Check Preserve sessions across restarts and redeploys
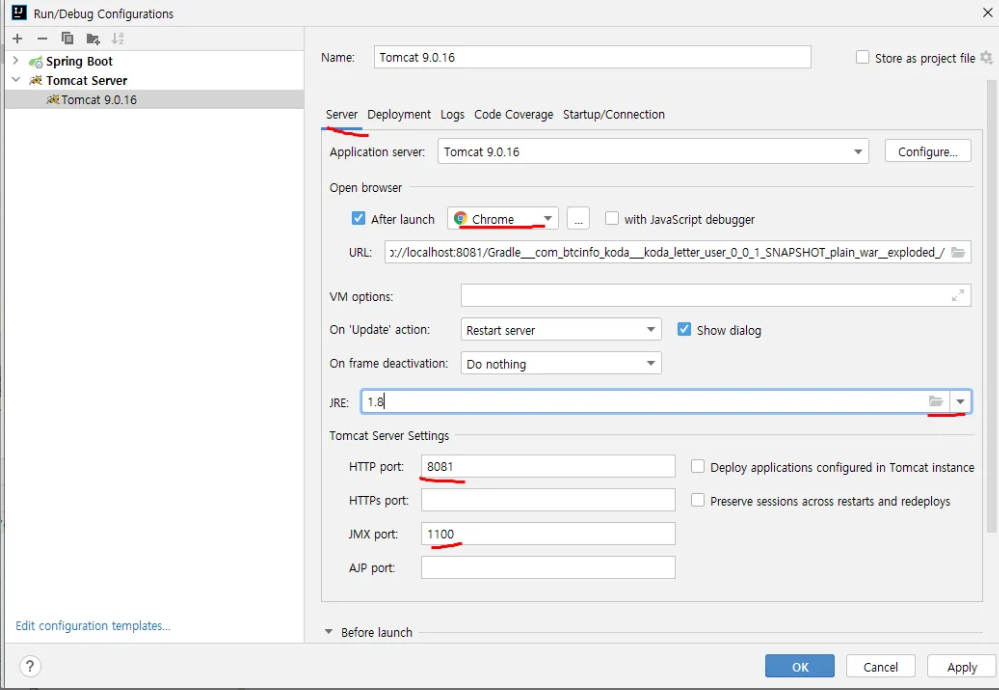The height and width of the screenshot is (690, 999). 698,500
